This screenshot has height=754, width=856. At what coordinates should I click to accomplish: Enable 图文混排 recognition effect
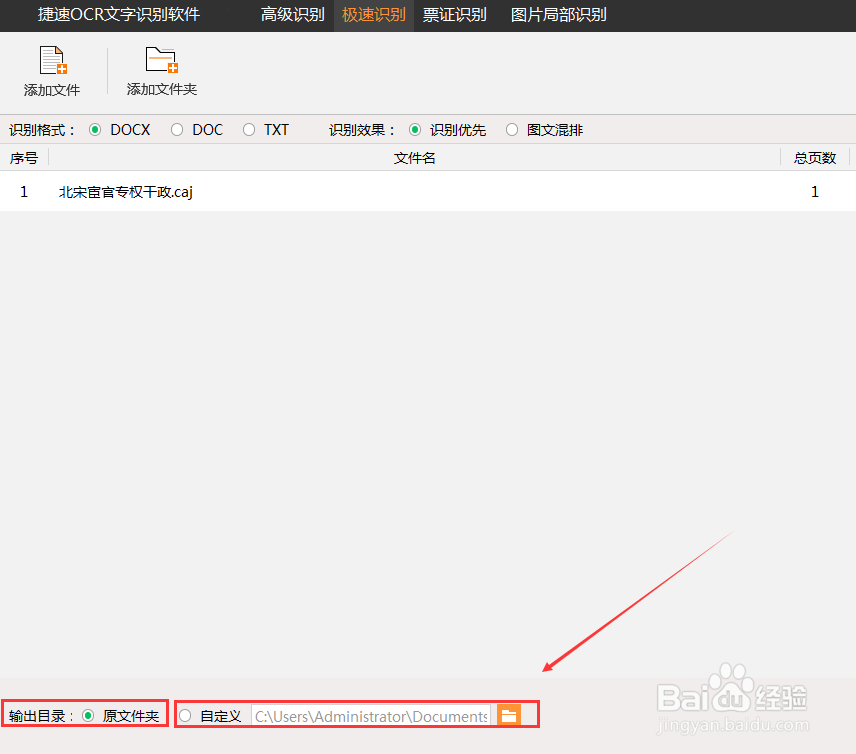511,129
